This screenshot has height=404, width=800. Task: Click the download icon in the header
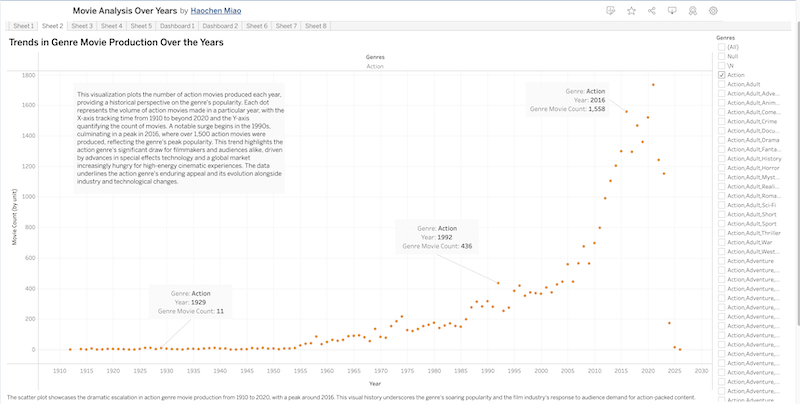click(x=672, y=10)
